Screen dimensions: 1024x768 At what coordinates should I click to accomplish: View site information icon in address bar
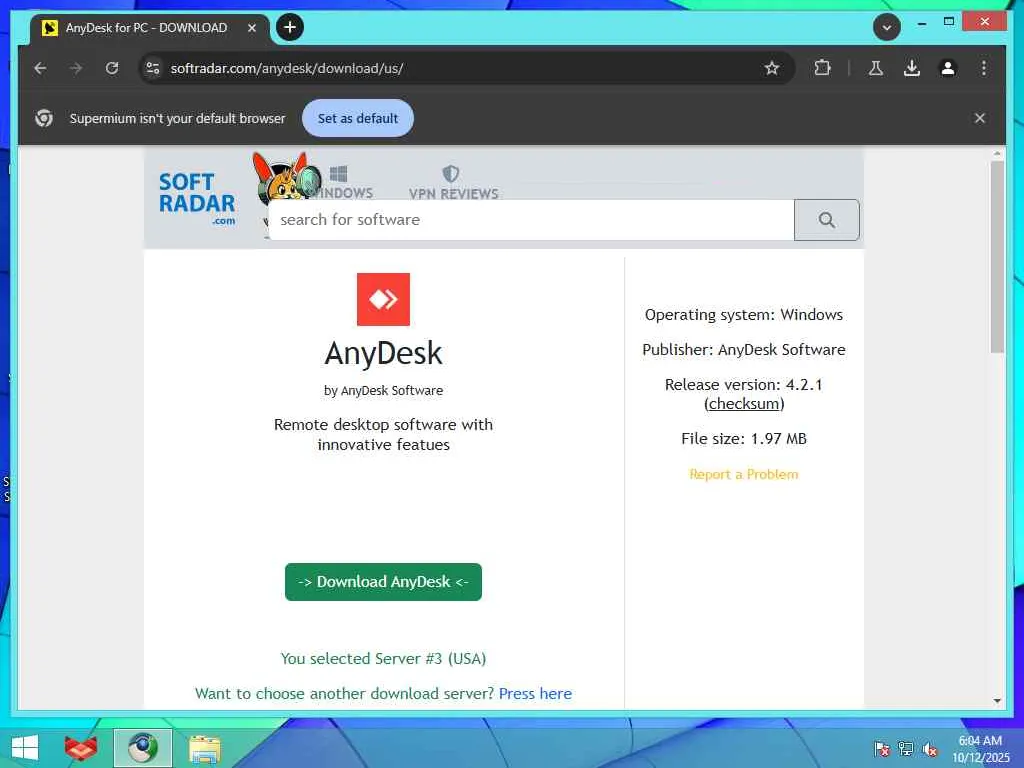click(153, 68)
